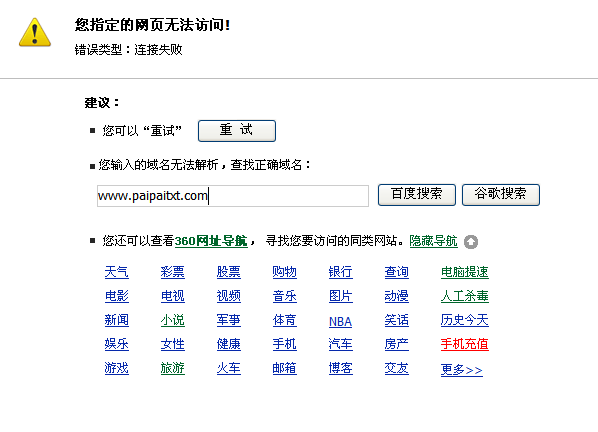
Task: Open the 天气 weather link
Action: pyautogui.click(x=117, y=272)
